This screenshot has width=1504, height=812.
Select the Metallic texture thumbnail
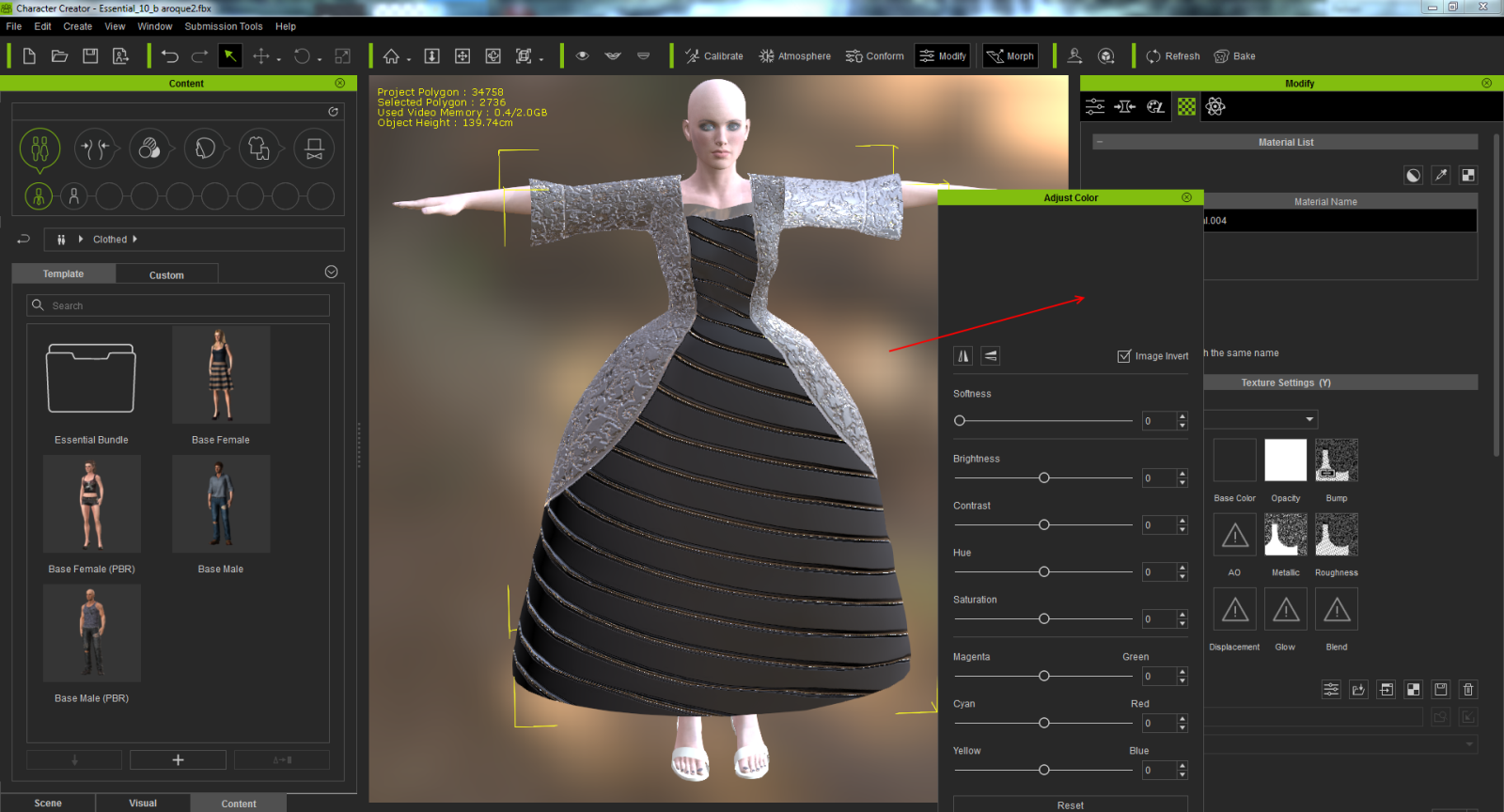pos(1286,535)
